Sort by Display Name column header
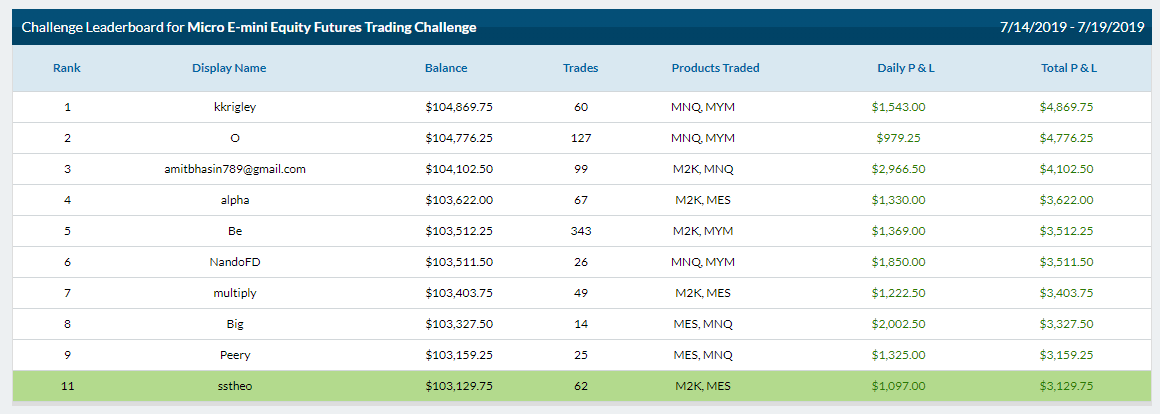The width and height of the screenshot is (1160, 414). pos(229,68)
